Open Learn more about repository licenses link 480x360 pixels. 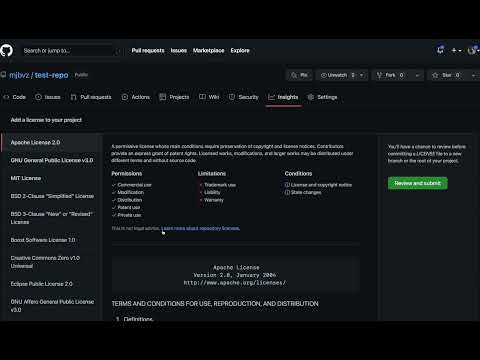point(200,228)
